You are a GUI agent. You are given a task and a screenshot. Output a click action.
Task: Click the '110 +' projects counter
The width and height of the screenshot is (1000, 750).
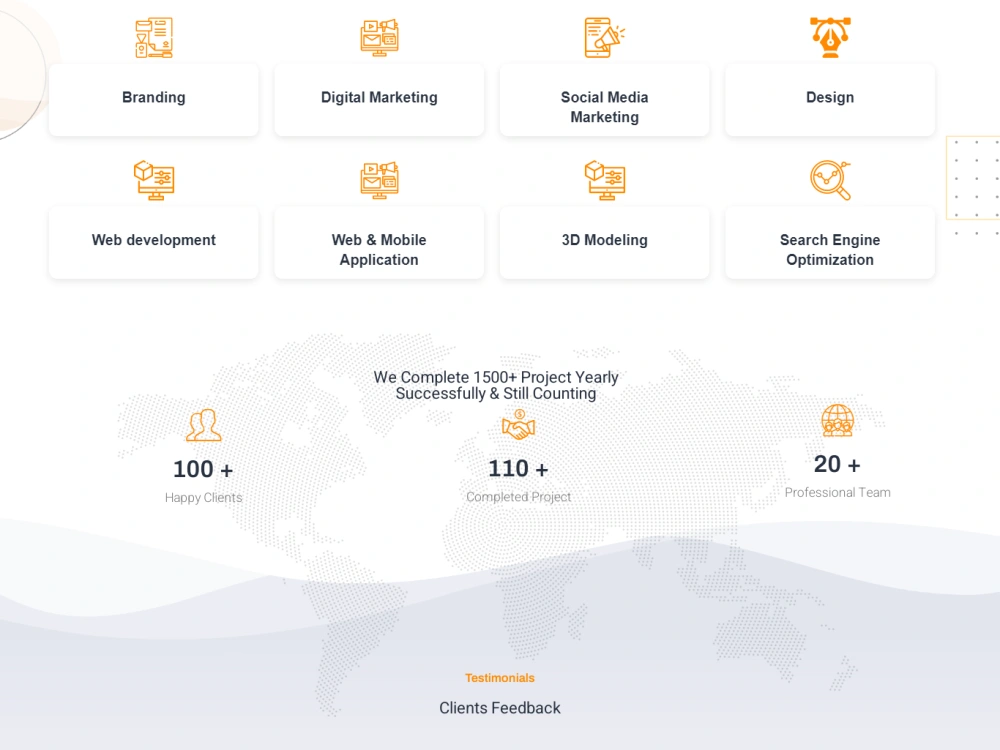pos(518,469)
